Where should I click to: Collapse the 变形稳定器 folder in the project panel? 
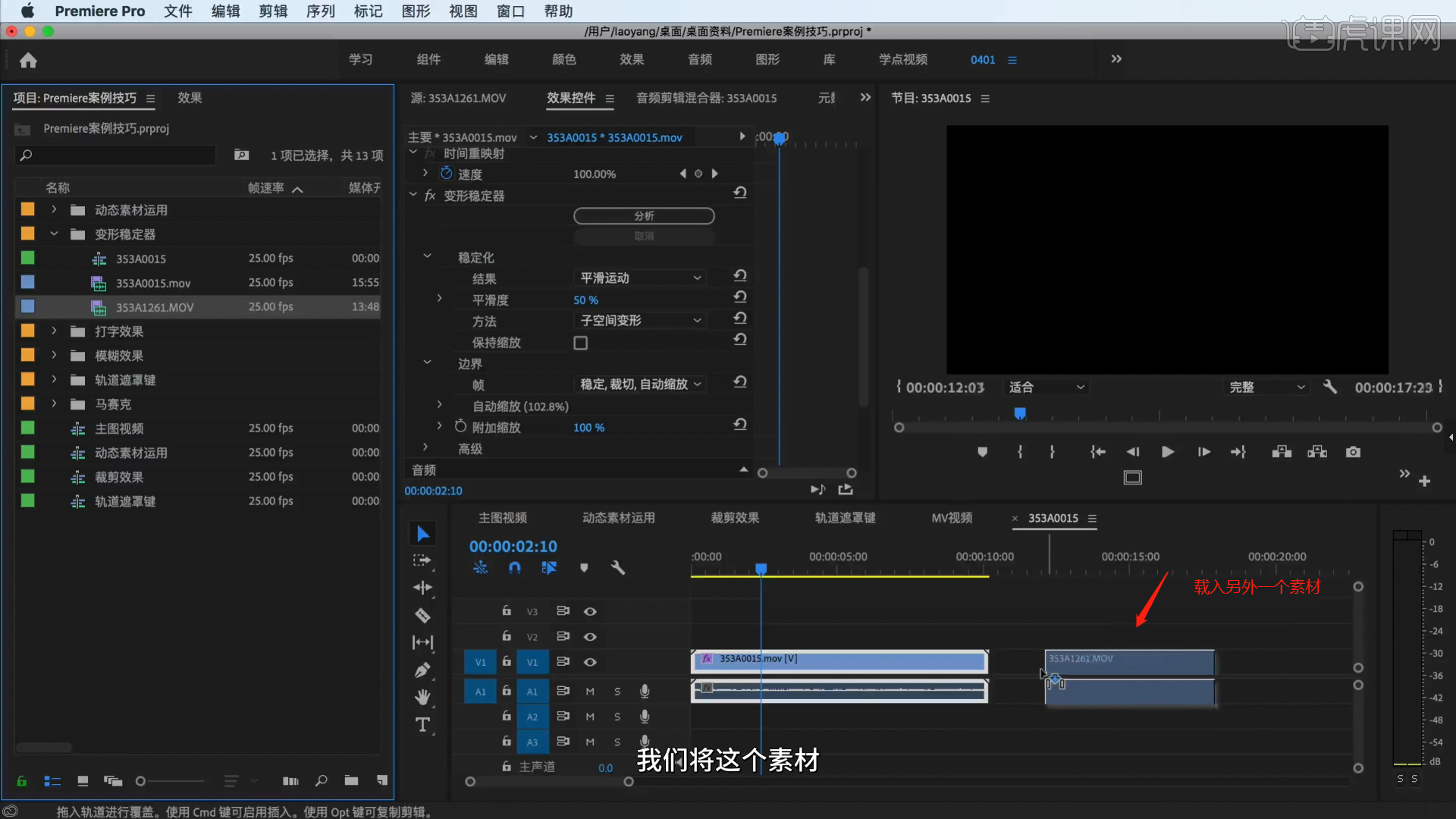pos(54,234)
